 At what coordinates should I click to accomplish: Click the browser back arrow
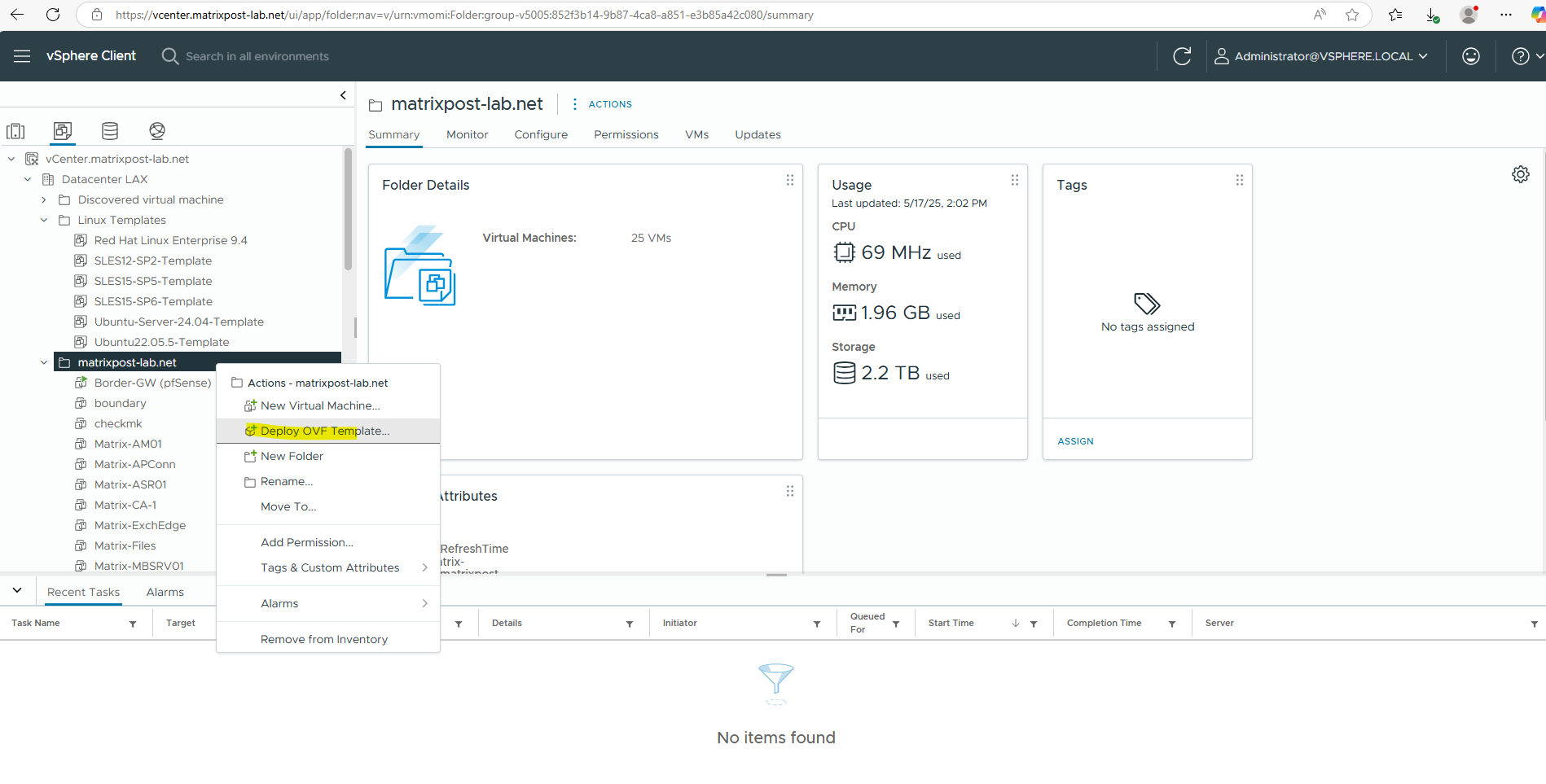[17, 15]
